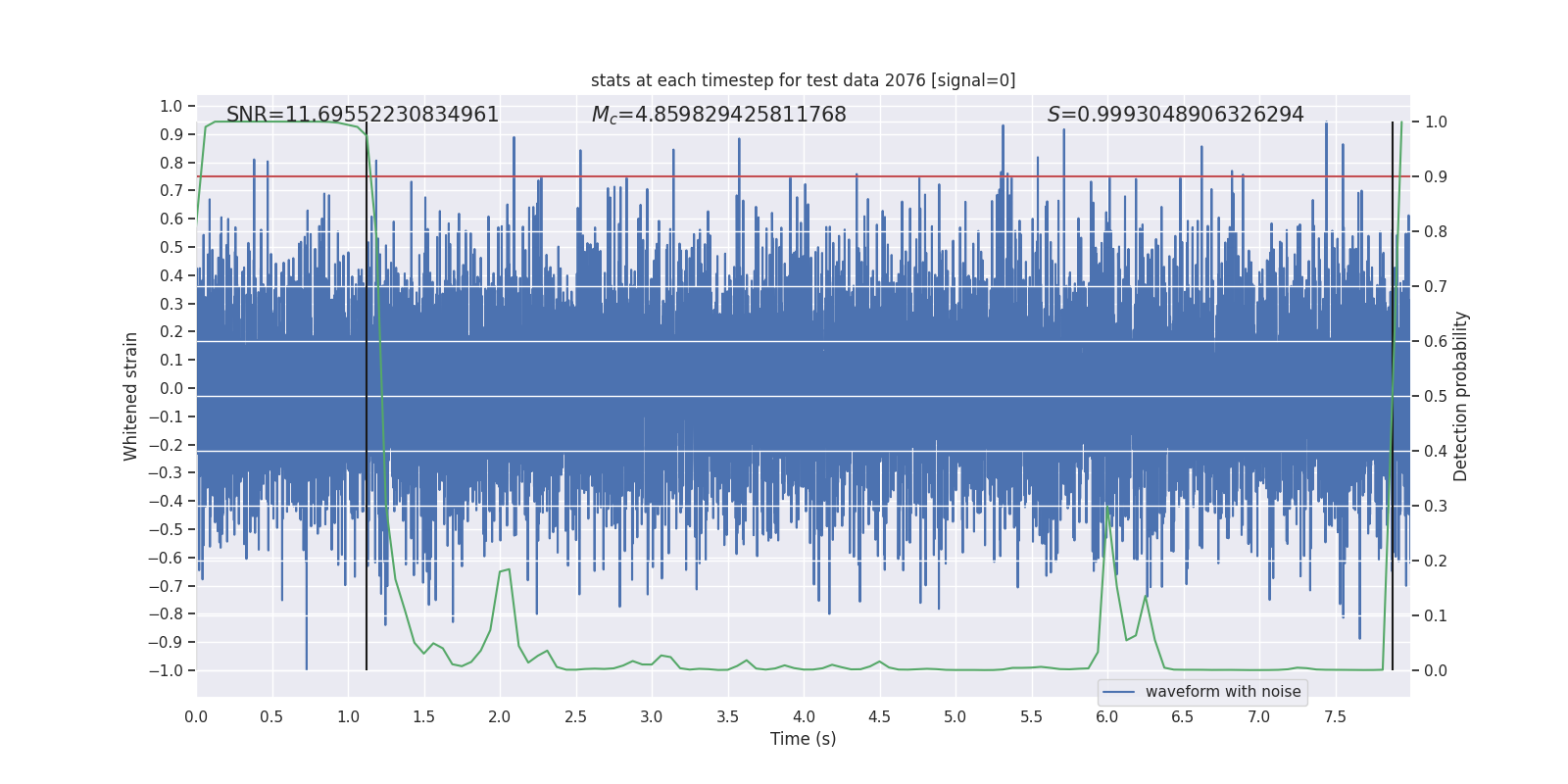
Task: Click the SNR=11.69552230834961 annotation
Action: (x=363, y=115)
